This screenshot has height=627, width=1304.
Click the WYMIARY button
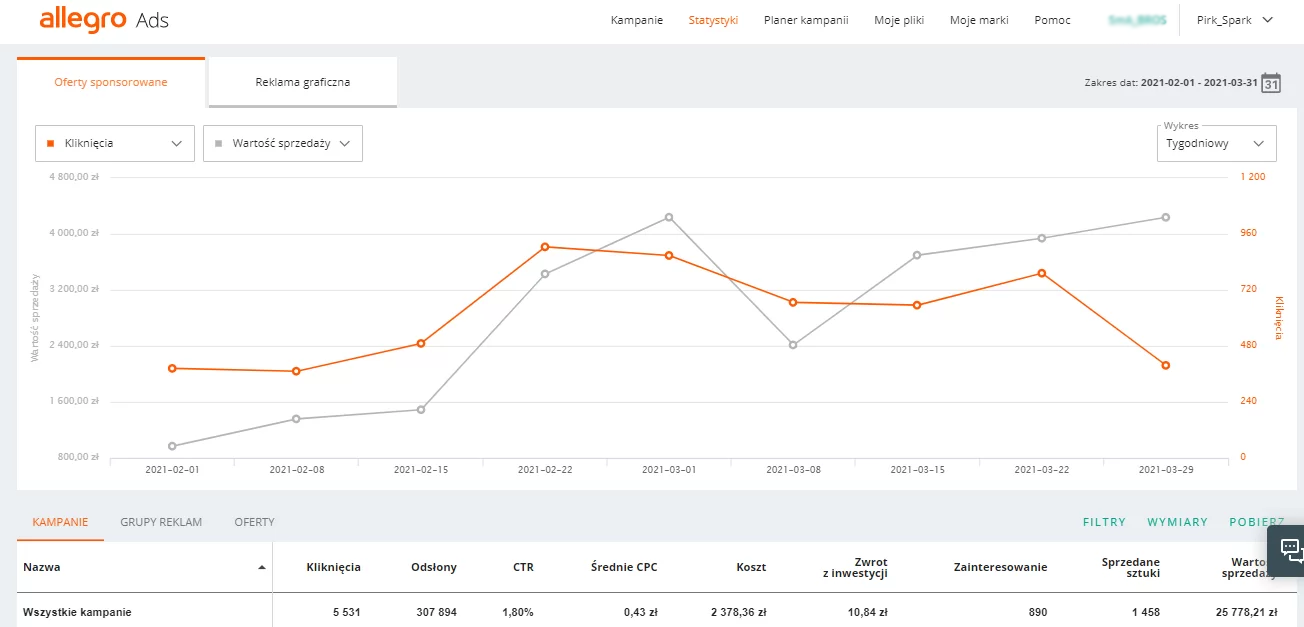point(1177,522)
